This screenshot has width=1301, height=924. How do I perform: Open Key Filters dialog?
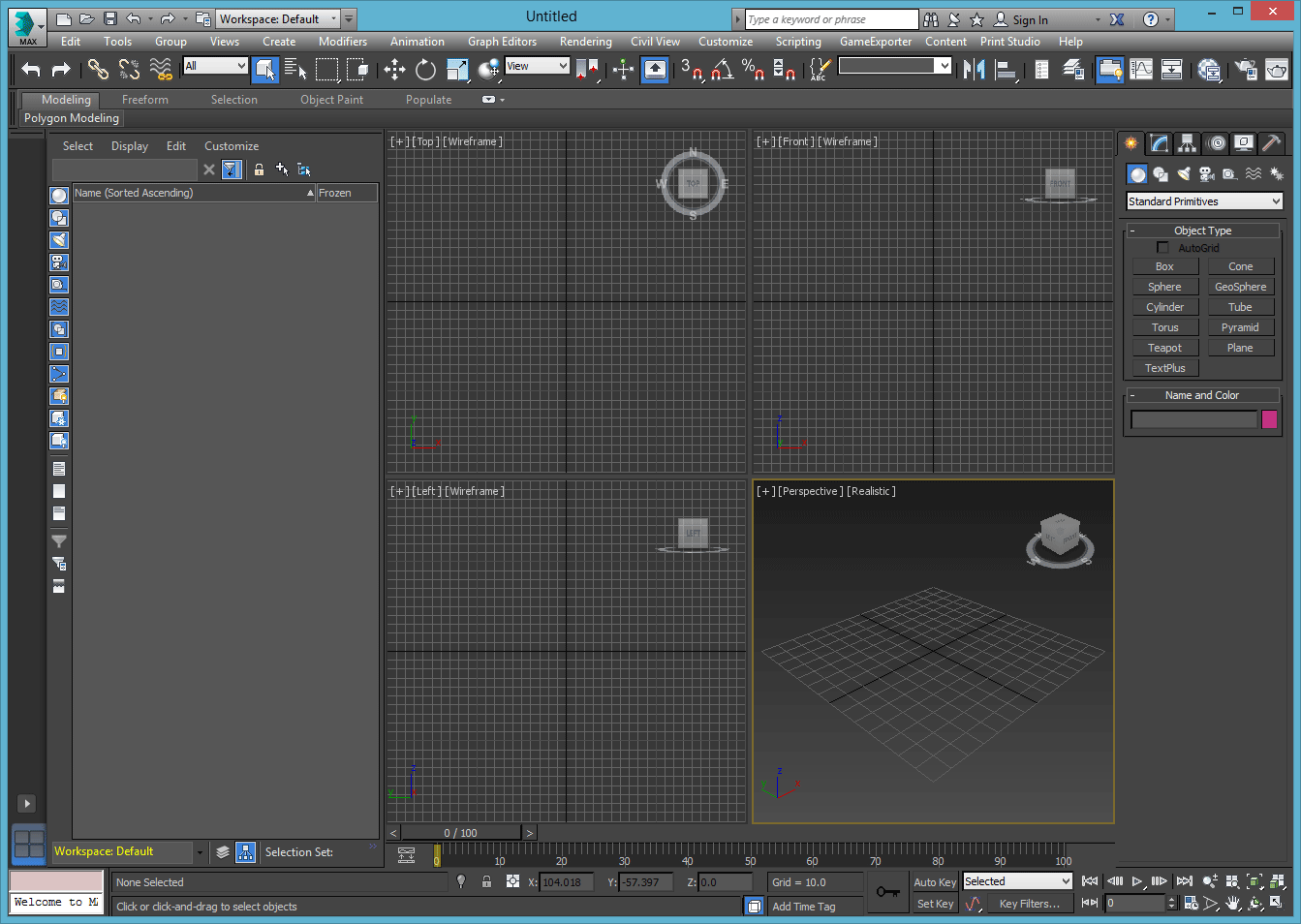coord(1030,904)
